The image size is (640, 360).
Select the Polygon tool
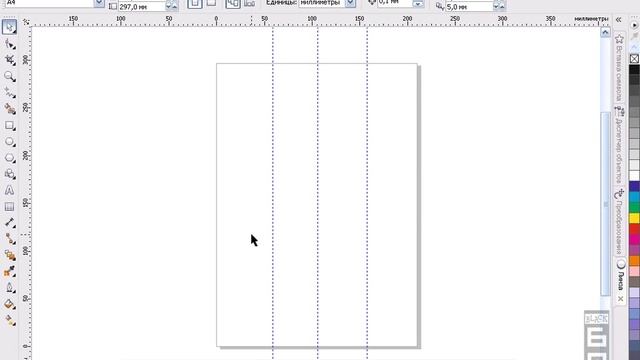[9, 158]
